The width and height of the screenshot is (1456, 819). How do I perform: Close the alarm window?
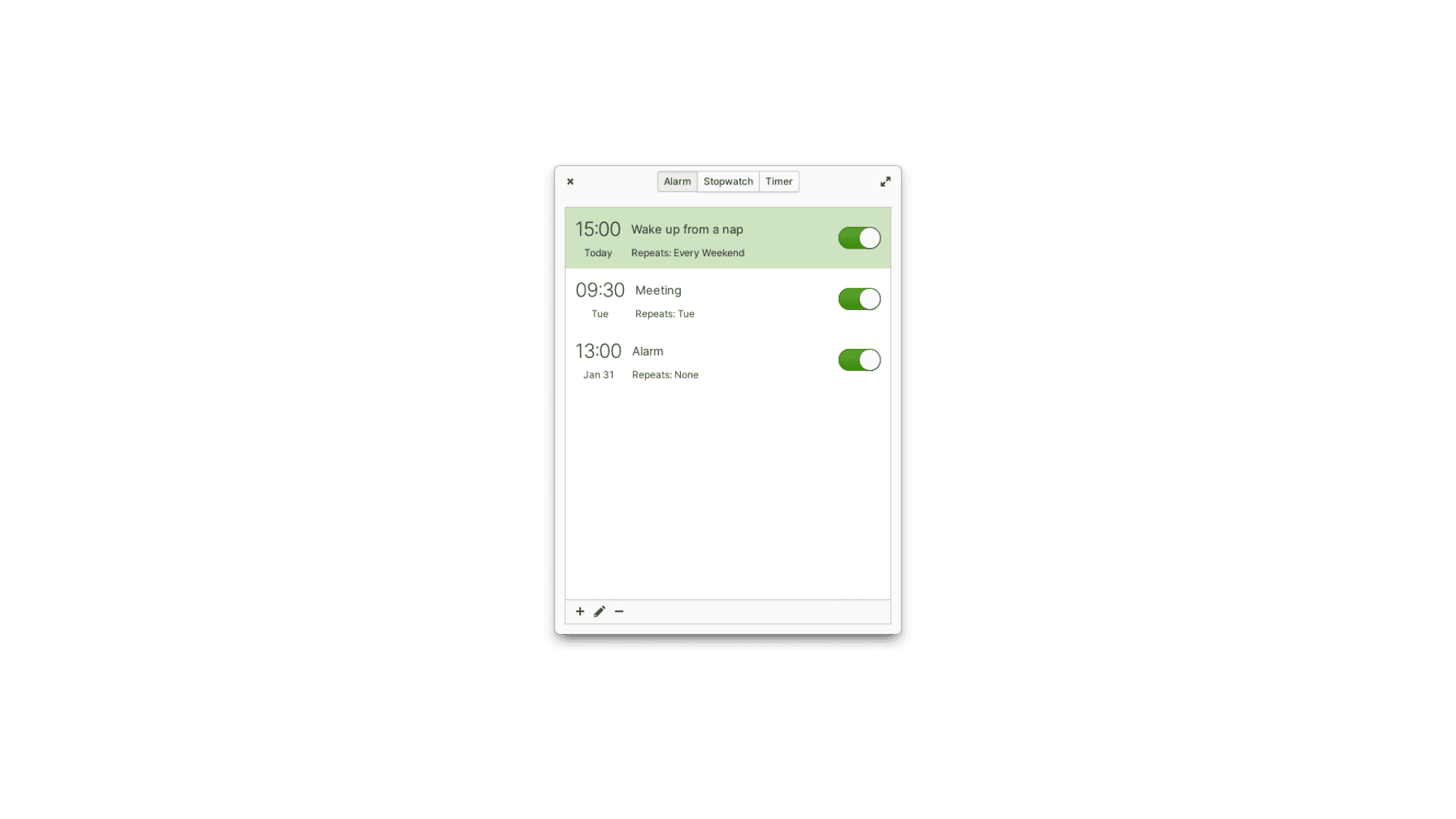click(x=570, y=181)
